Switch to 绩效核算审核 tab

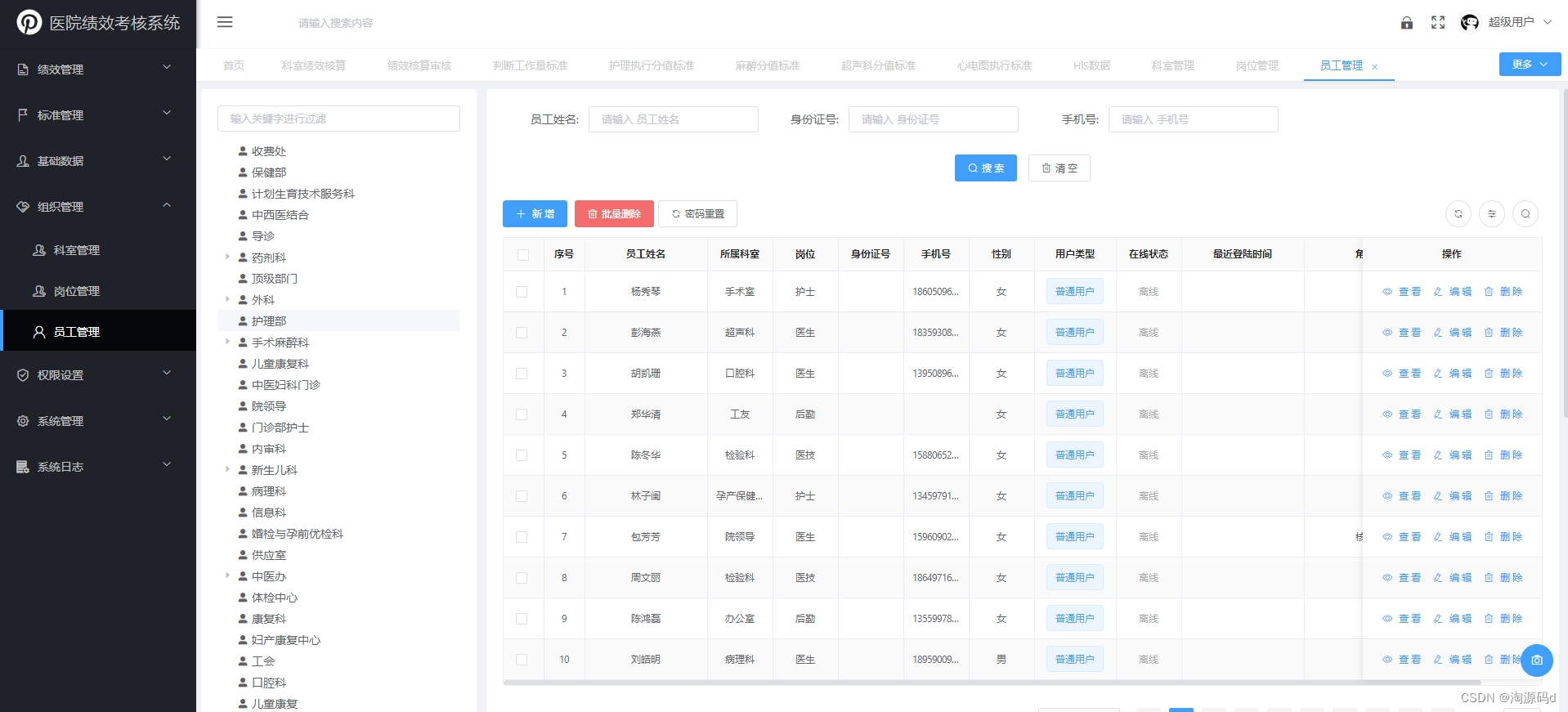coord(419,65)
